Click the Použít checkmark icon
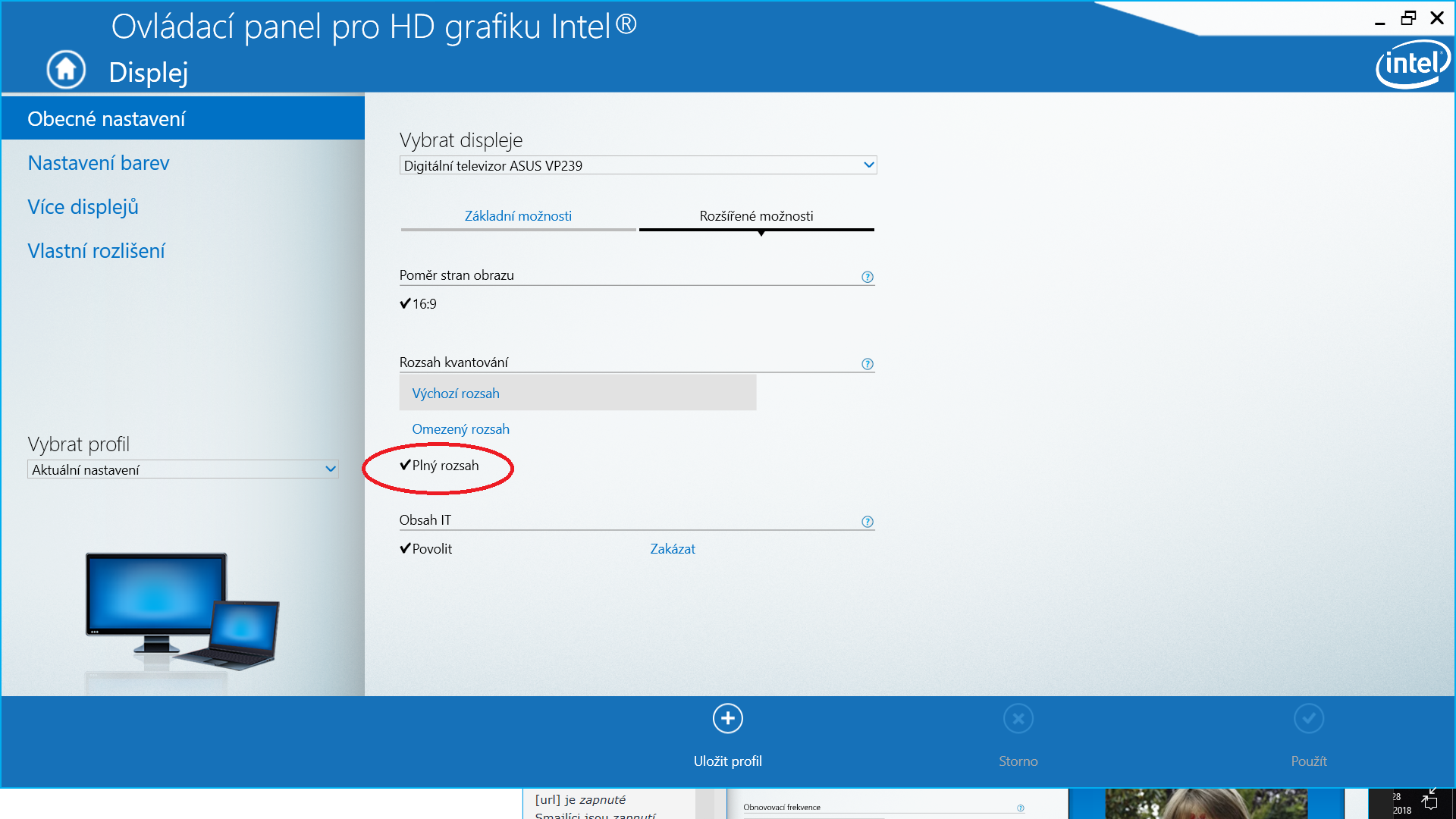This screenshot has width=1456, height=819. pyautogui.click(x=1308, y=718)
